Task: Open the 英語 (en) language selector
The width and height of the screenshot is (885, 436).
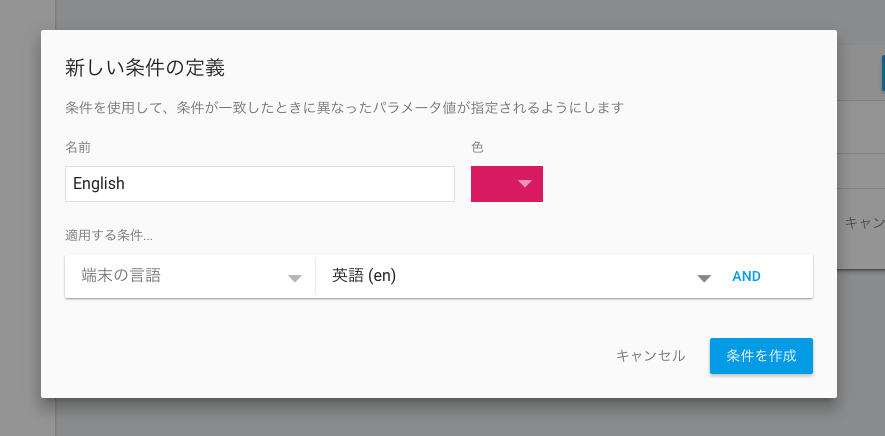Action: [x=519, y=276]
